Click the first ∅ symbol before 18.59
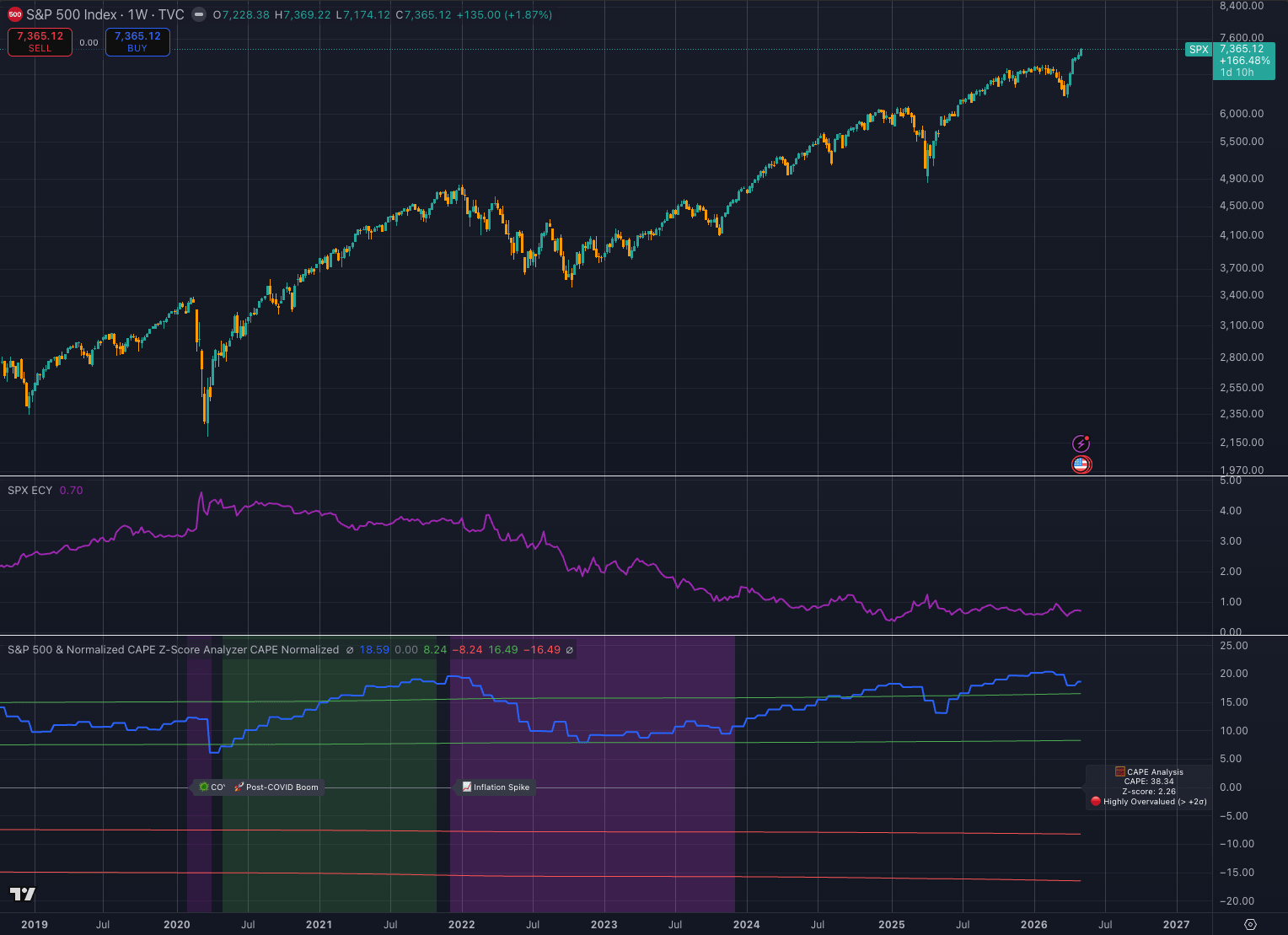The width and height of the screenshot is (1288, 935). point(350,650)
